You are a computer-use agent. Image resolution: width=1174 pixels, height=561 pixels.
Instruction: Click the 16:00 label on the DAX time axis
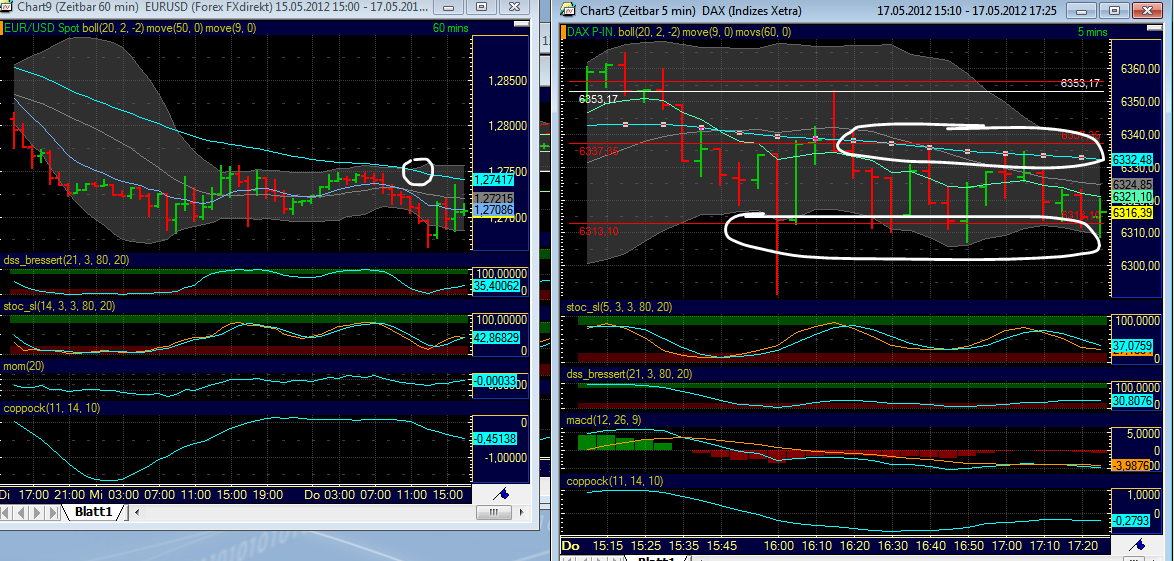tap(777, 545)
